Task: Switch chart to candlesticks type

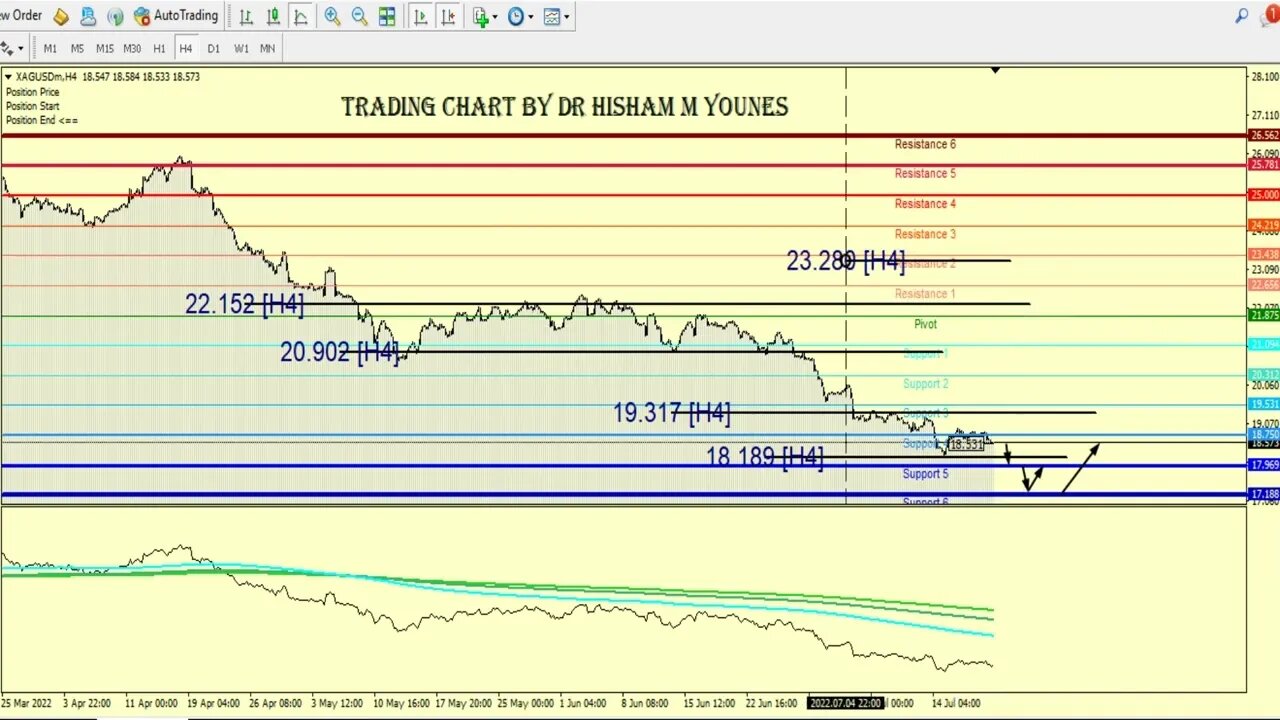Action: [x=272, y=16]
